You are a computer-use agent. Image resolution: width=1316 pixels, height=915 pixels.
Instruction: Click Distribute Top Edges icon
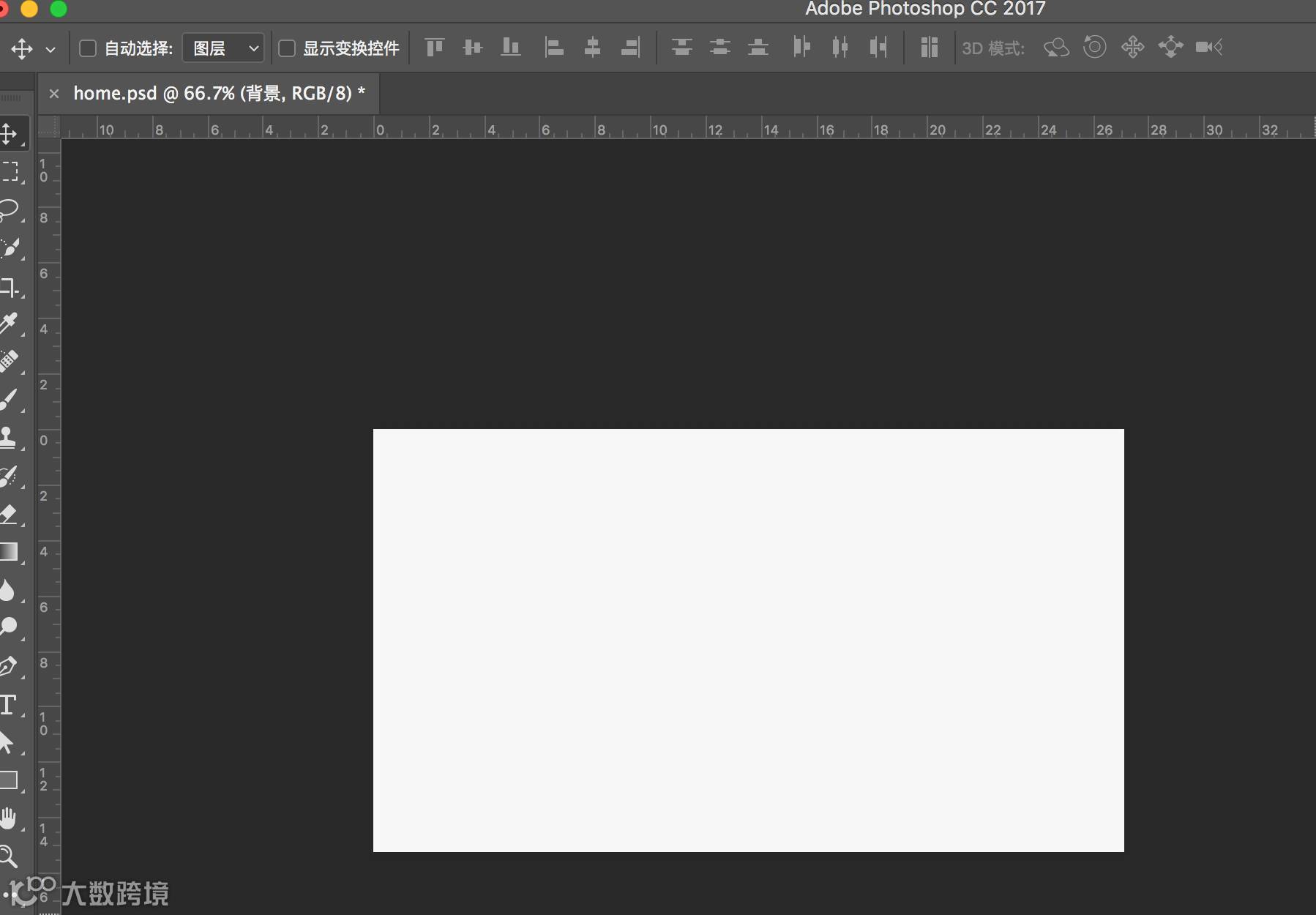[x=682, y=48]
